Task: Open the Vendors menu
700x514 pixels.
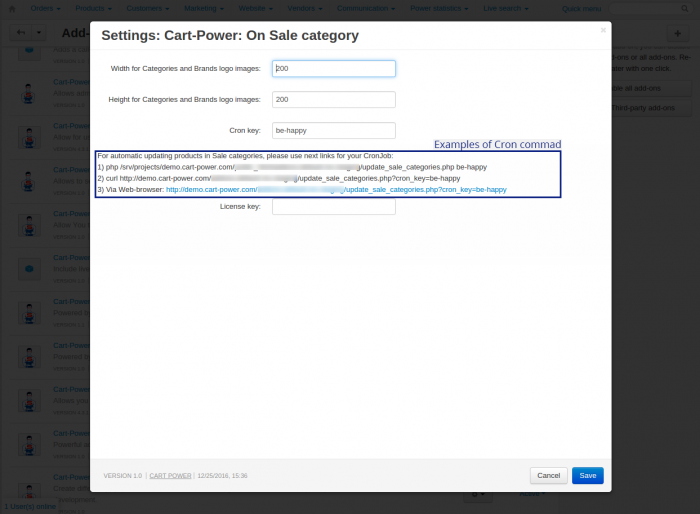Action: click(304, 8)
